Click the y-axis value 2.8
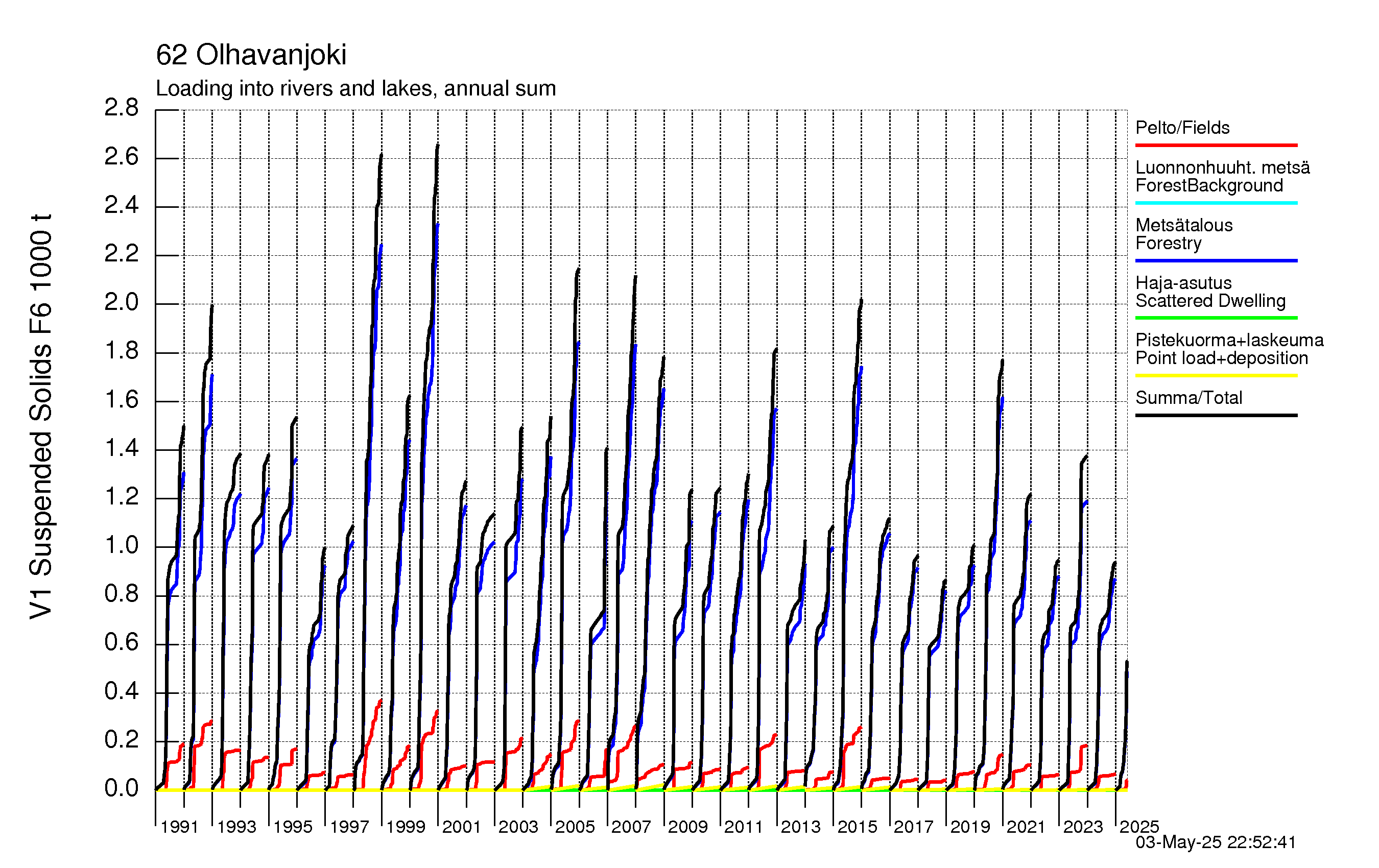The image size is (1379, 868). click(122, 108)
